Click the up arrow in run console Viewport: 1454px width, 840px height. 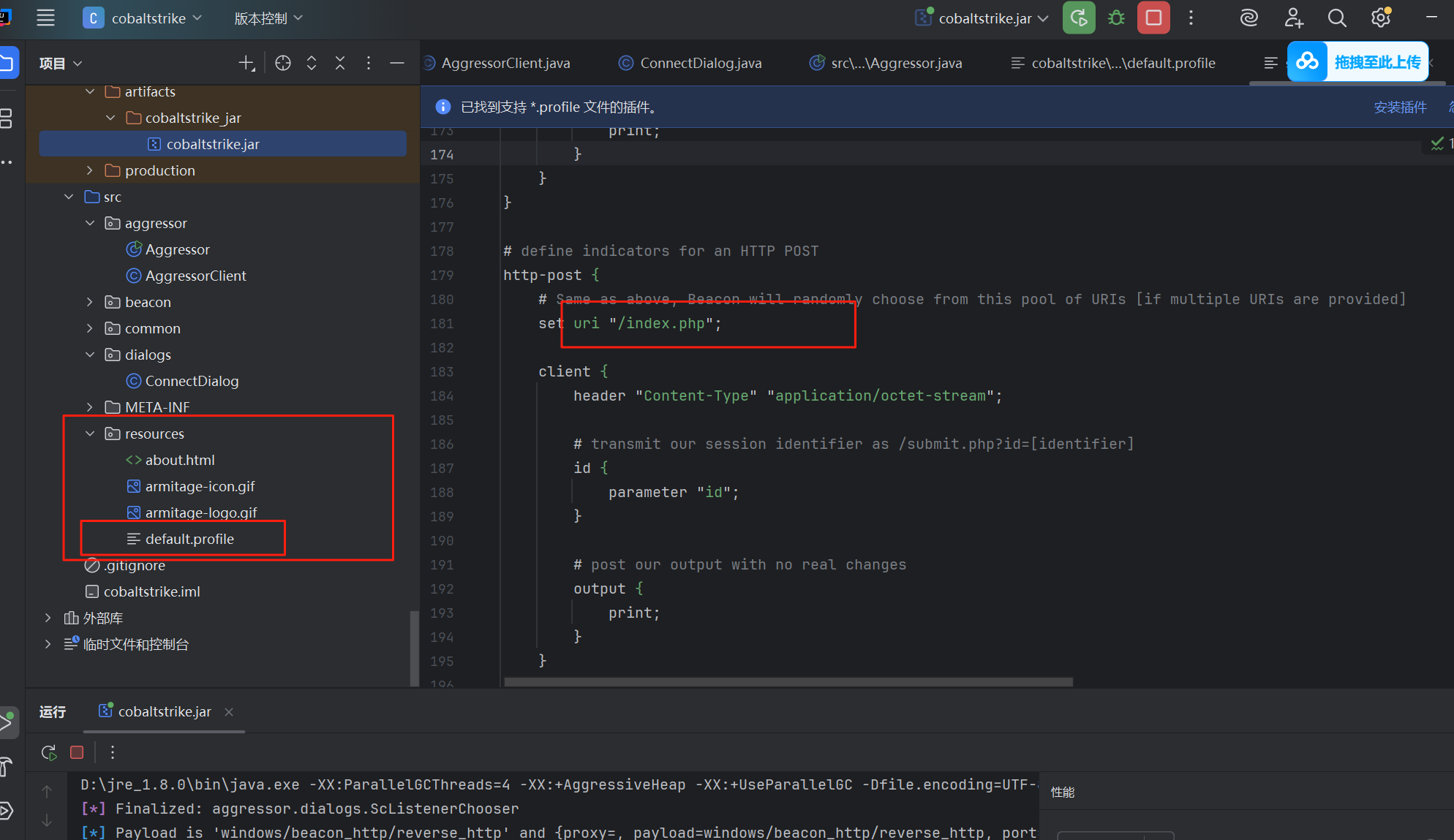(x=47, y=791)
